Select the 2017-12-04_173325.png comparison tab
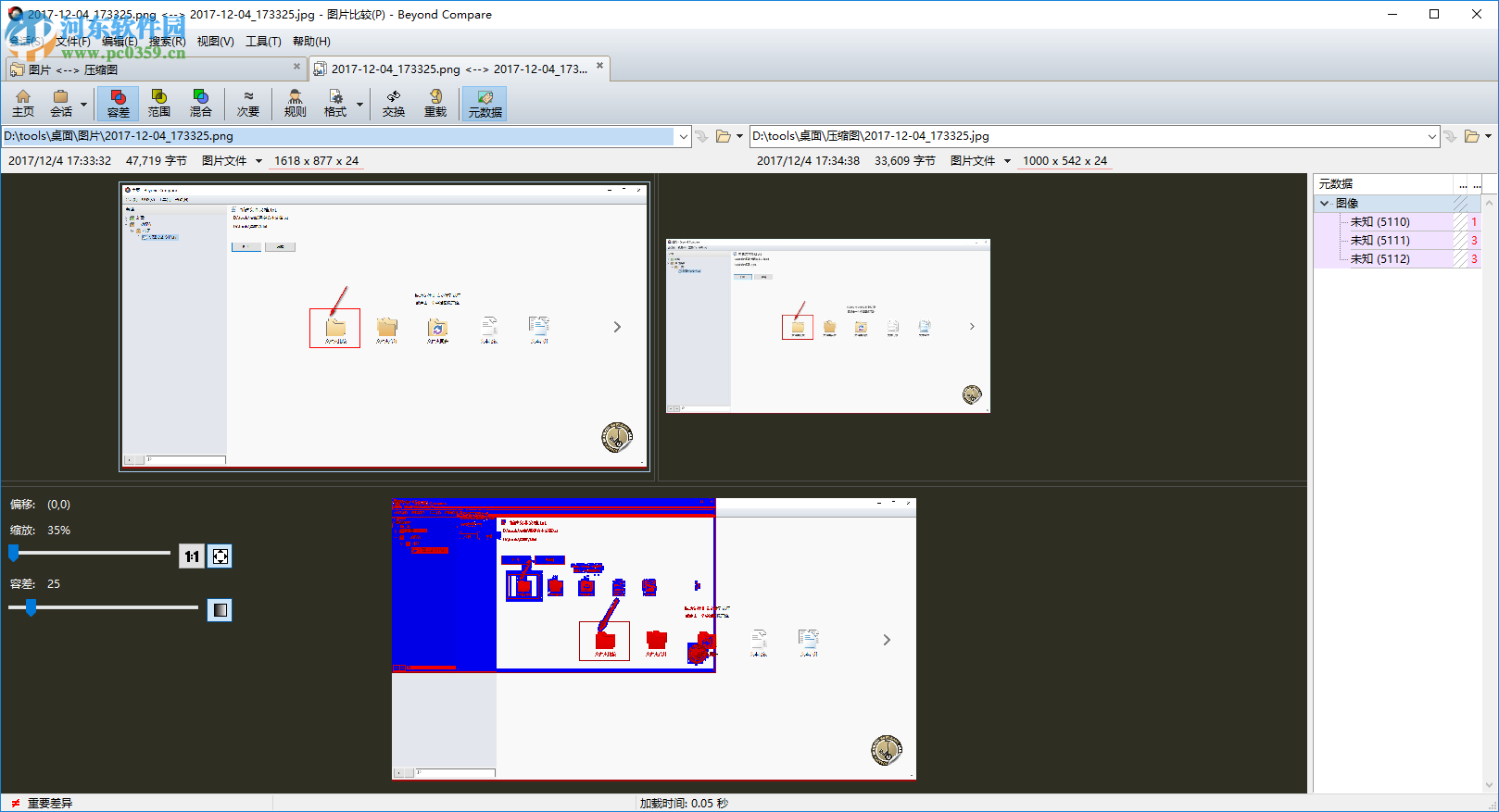This screenshot has height=812, width=1499. [x=459, y=69]
